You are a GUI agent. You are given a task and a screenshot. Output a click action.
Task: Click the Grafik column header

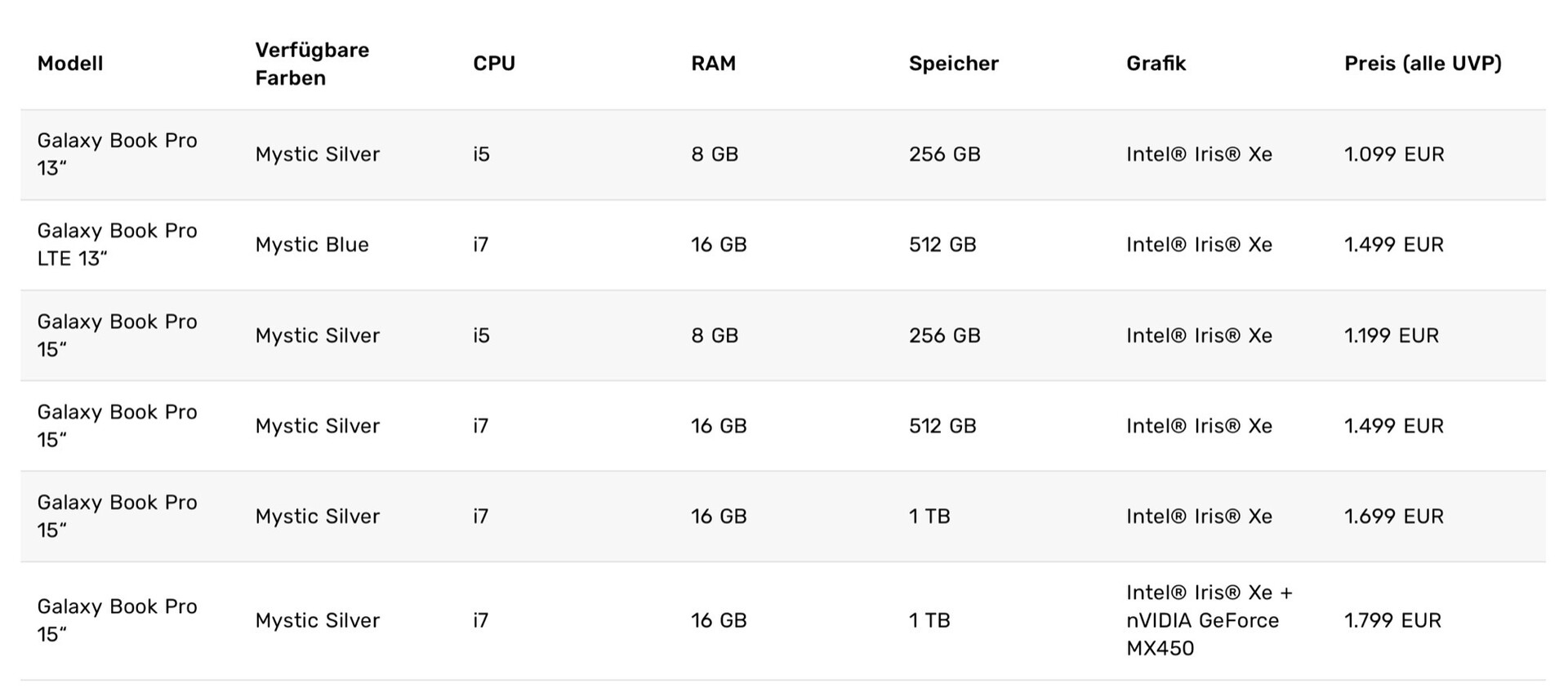pyautogui.click(x=1156, y=64)
